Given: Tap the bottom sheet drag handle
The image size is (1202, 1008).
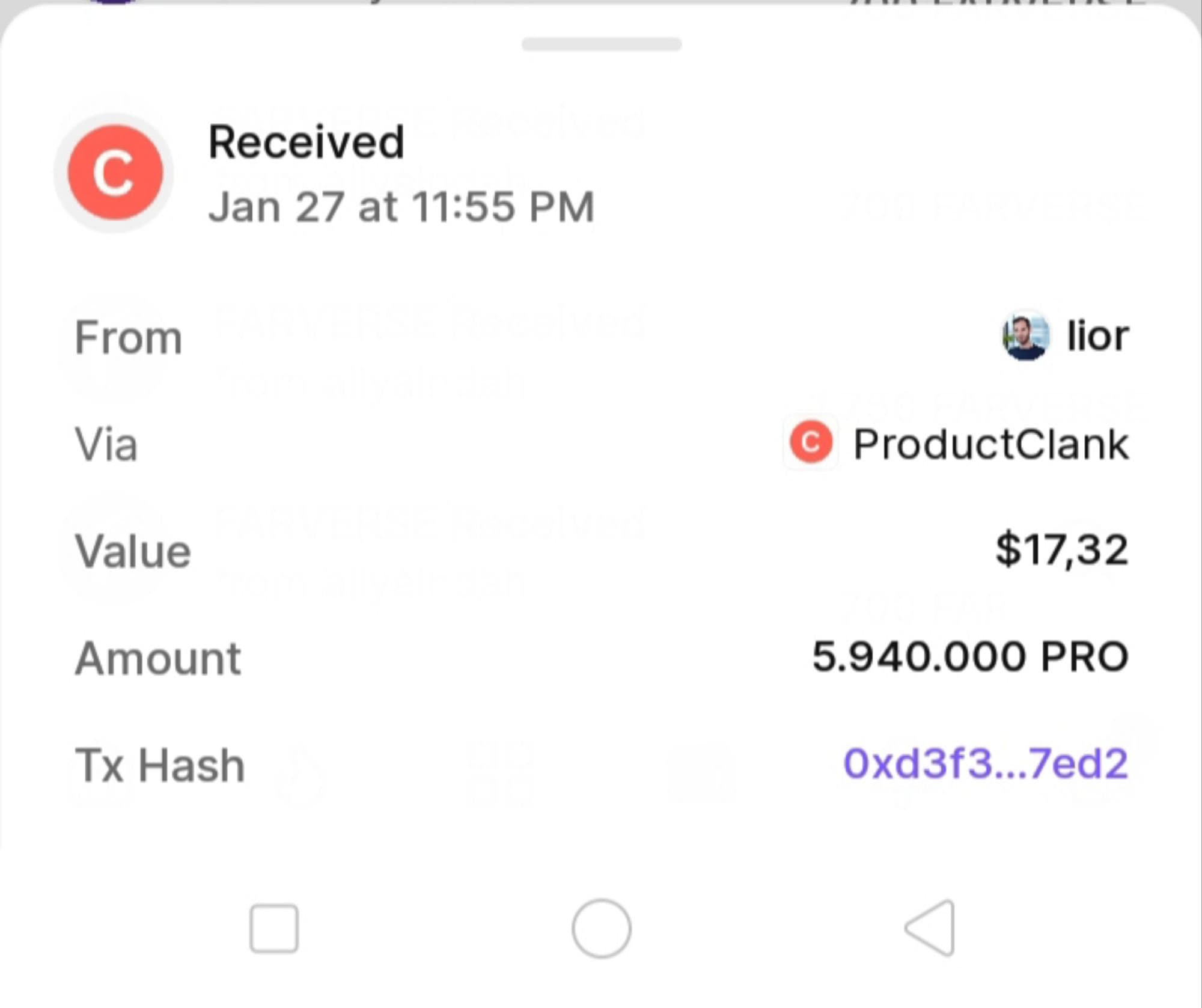Looking at the screenshot, I should point(602,44).
